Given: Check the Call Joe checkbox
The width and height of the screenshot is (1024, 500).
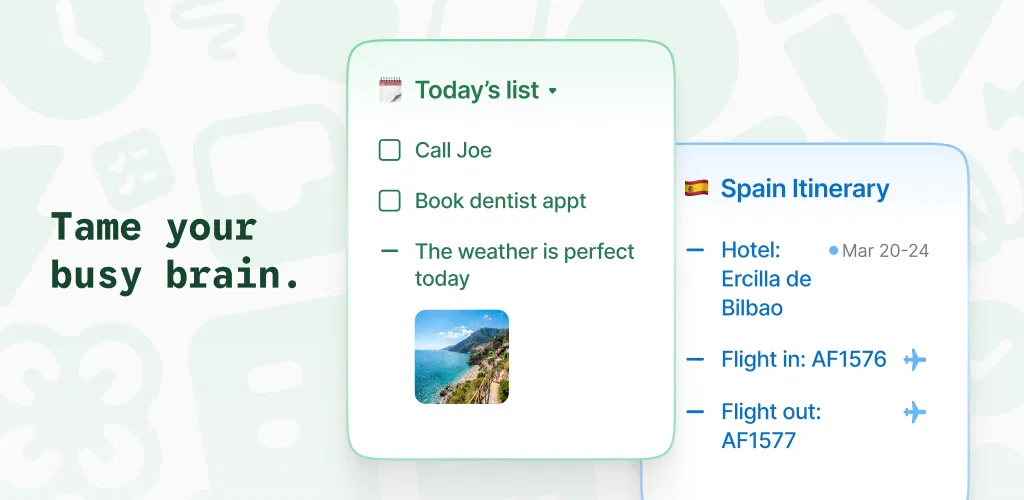Looking at the screenshot, I should pos(389,150).
